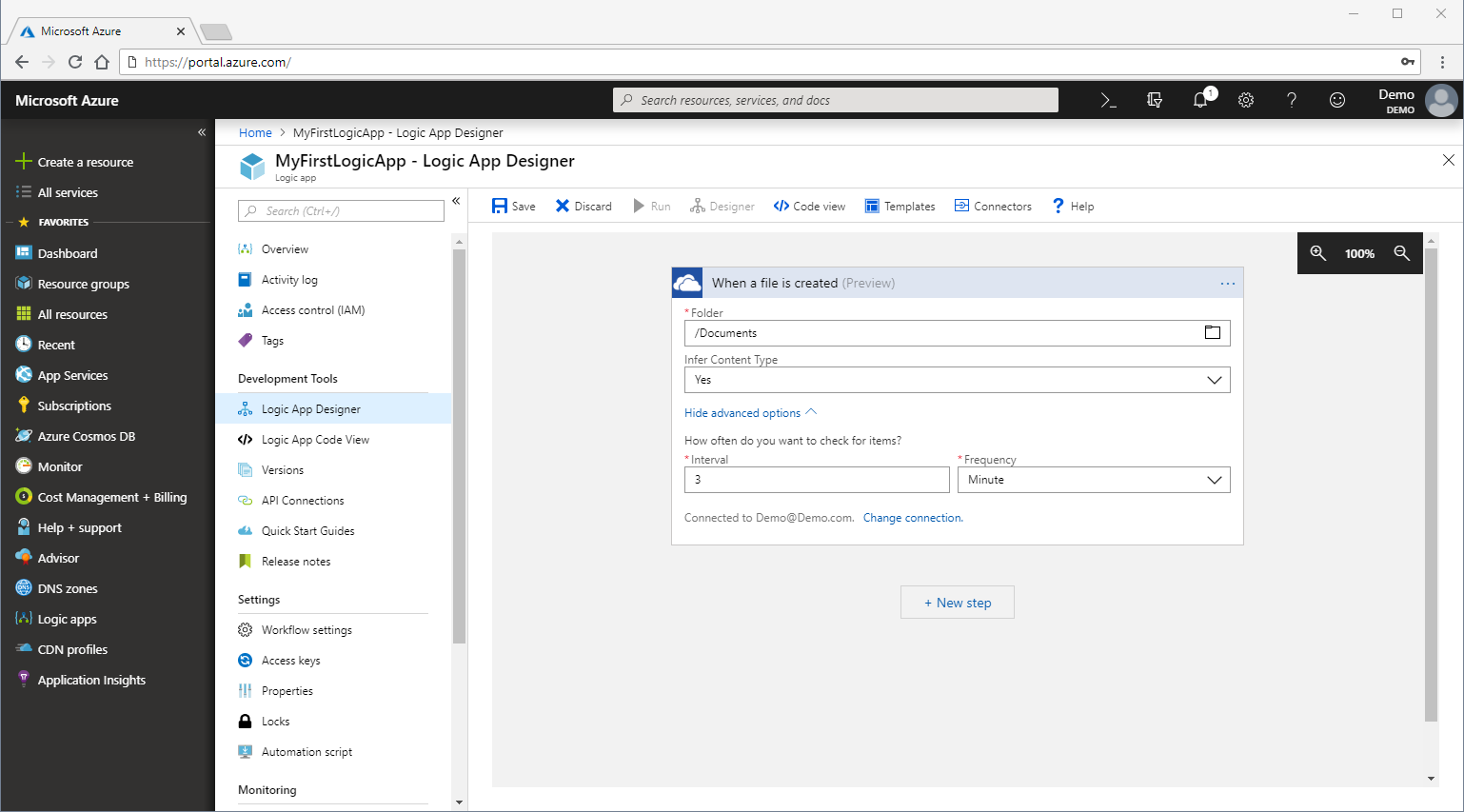Go to Home breadcrumb
The width and height of the screenshot is (1464, 812).
tap(255, 133)
